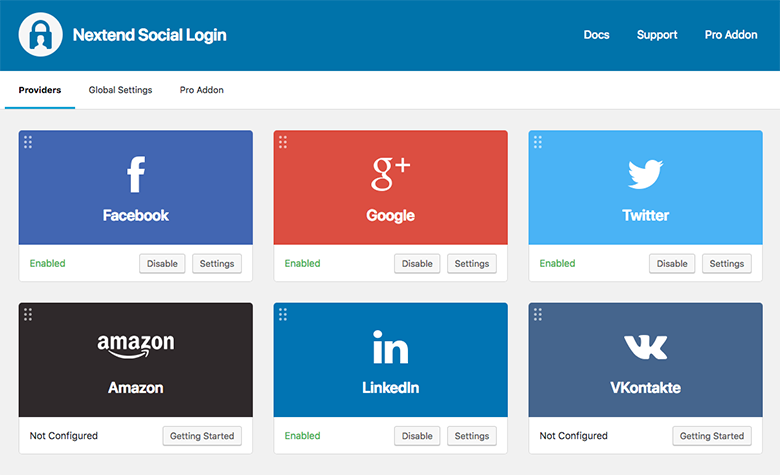Open the Pro Addon tab

pyautogui.click(x=202, y=90)
